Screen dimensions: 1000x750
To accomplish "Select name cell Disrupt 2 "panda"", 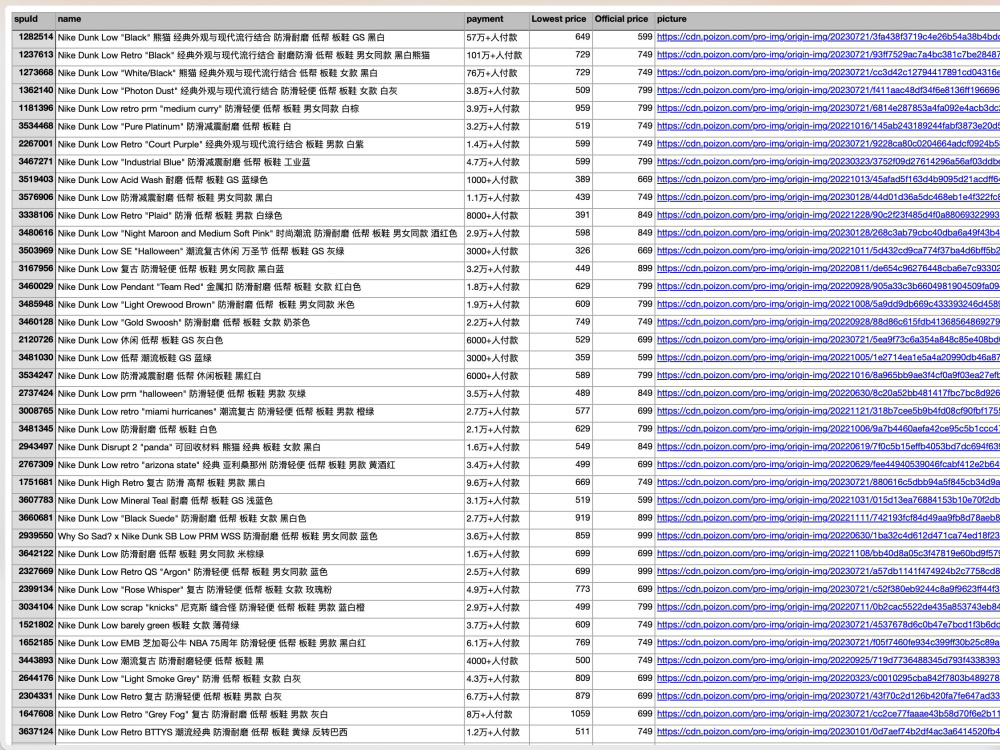I will coord(260,447).
